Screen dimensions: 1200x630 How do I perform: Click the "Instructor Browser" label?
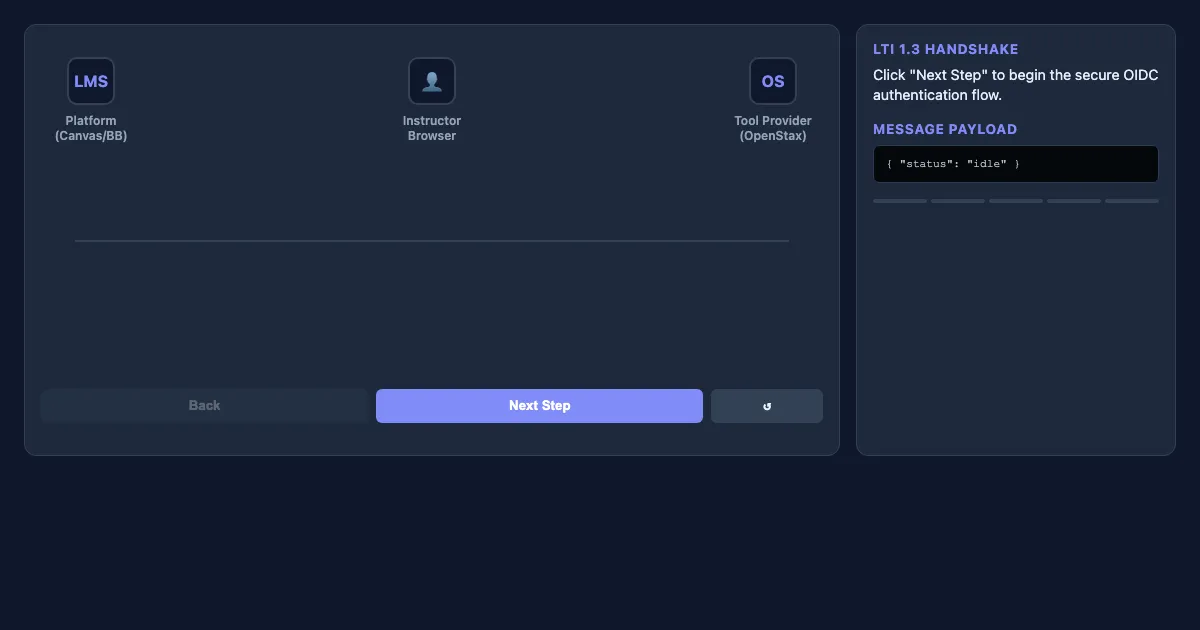coord(432,128)
